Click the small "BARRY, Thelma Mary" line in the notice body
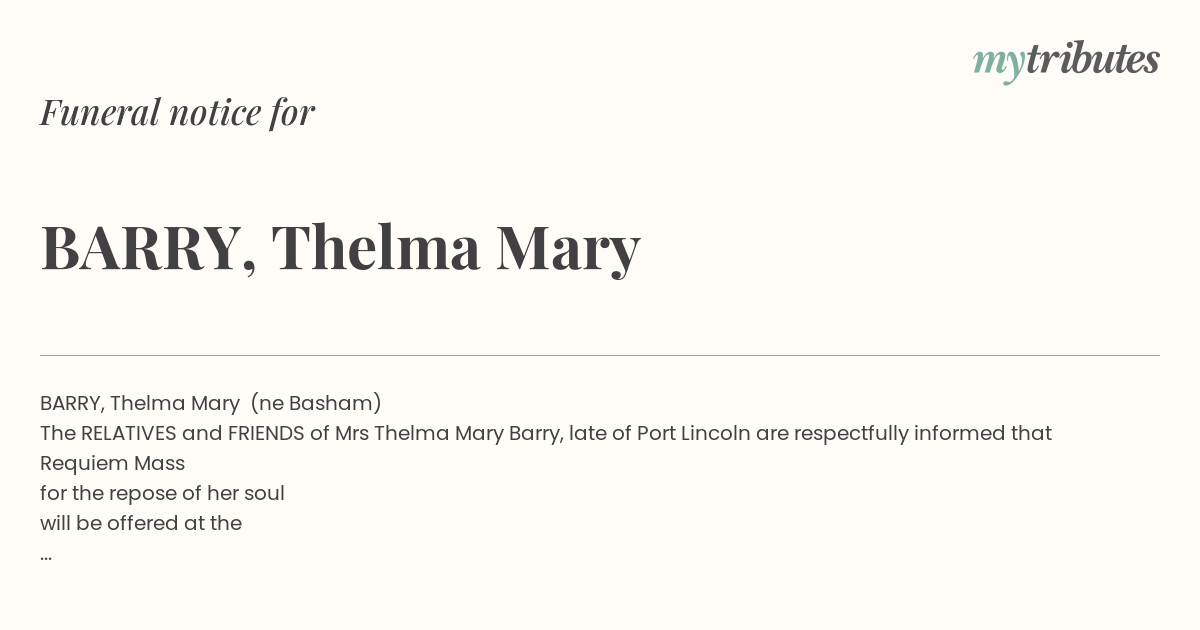Image resolution: width=1200 pixels, height=630 pixels. tap(140, 403)
